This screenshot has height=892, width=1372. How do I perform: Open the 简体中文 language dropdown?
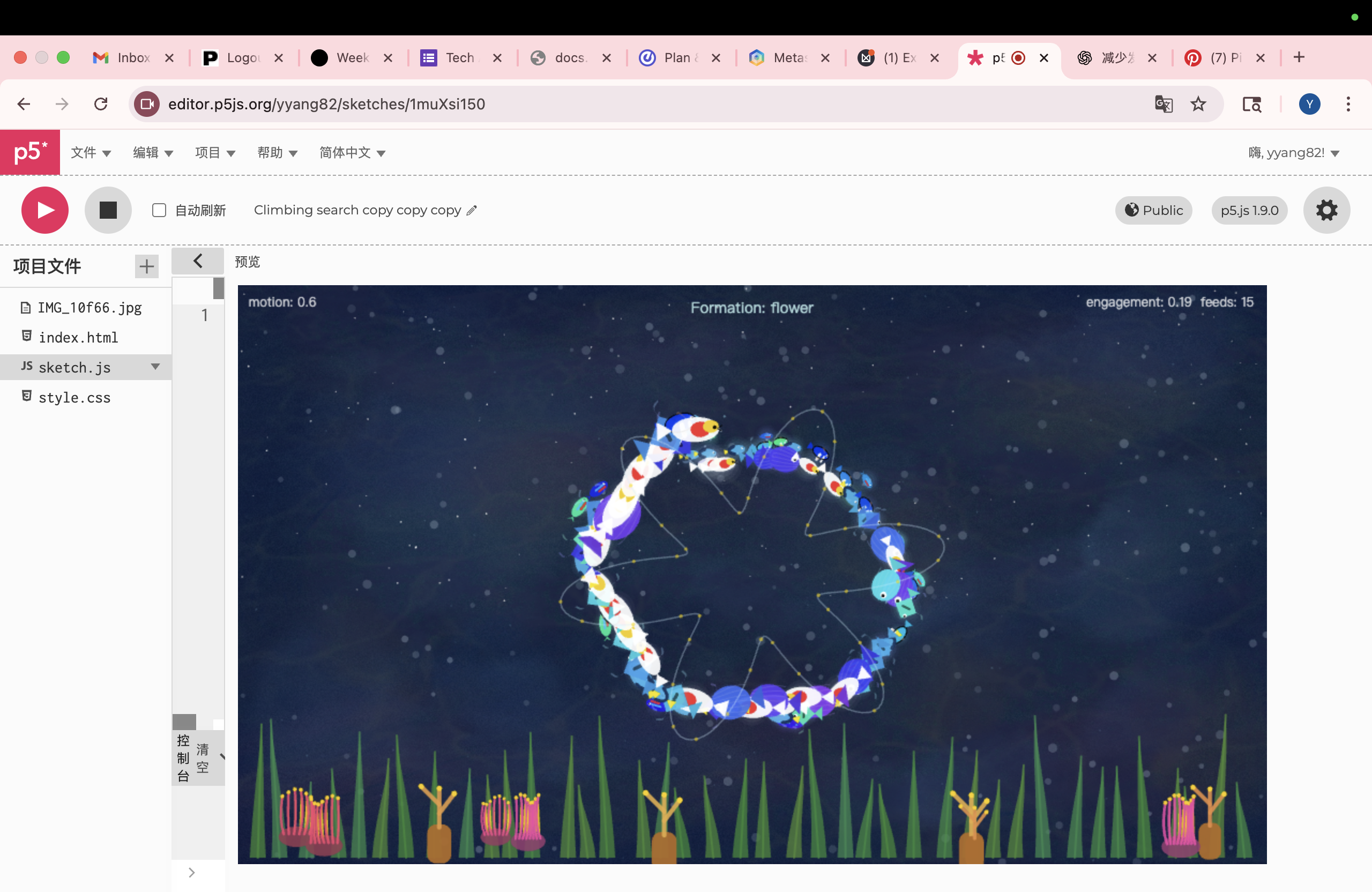click(352, 153)
